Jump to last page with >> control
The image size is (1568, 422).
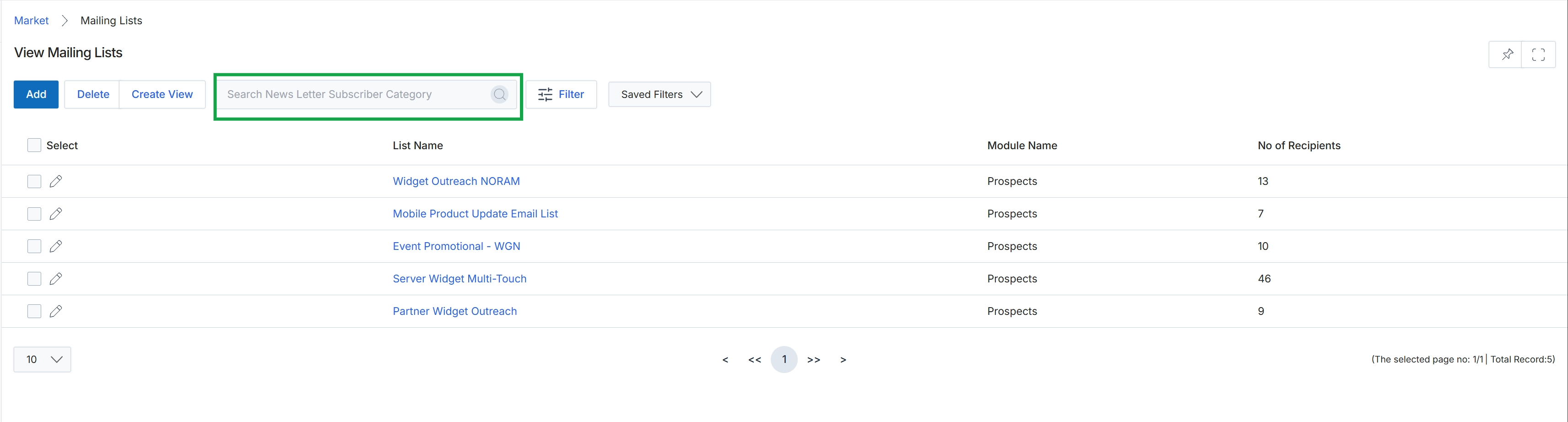(x=813, y=360)
